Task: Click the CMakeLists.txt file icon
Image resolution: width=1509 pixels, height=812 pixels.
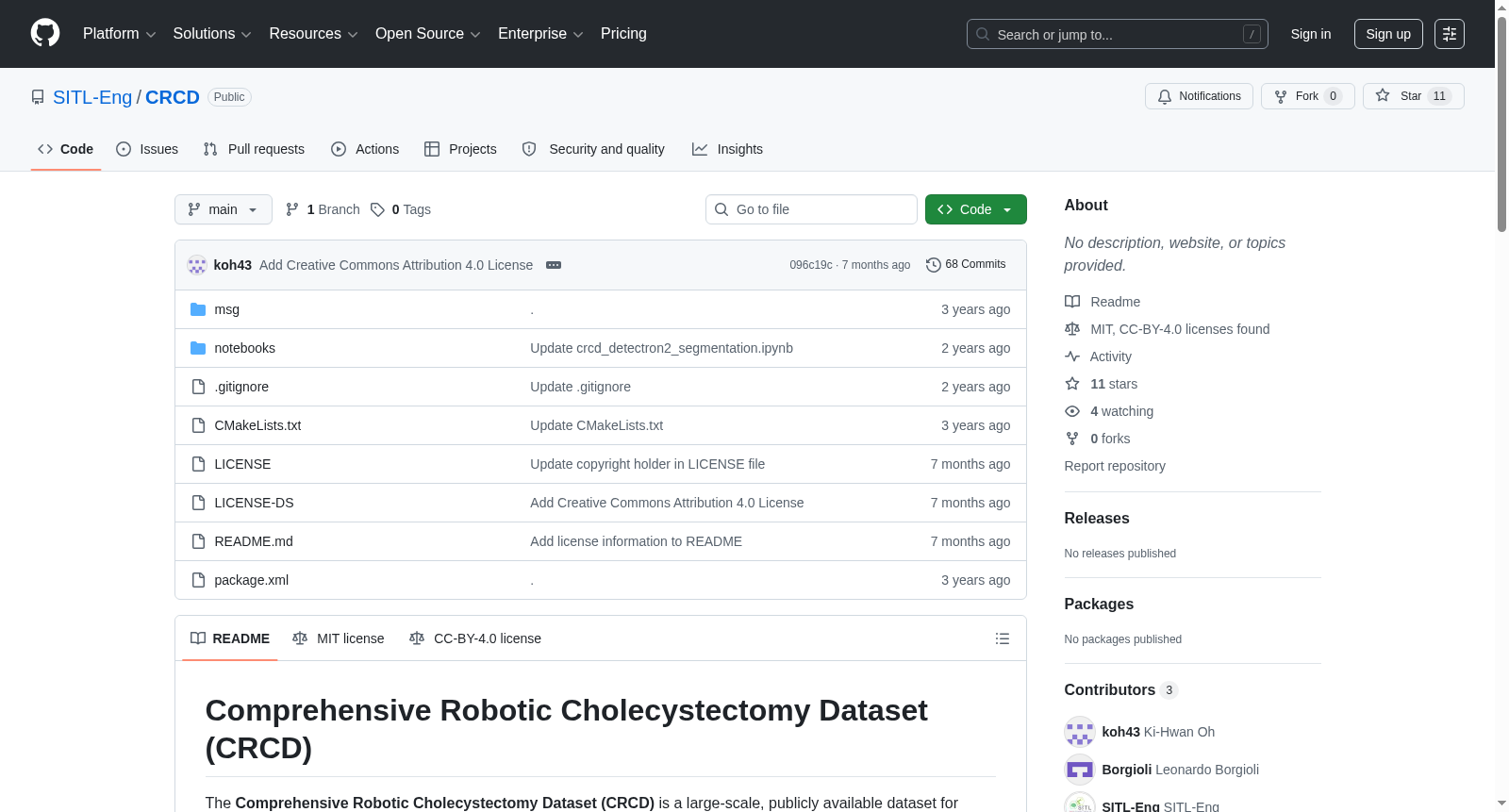Action: (198, 425)
